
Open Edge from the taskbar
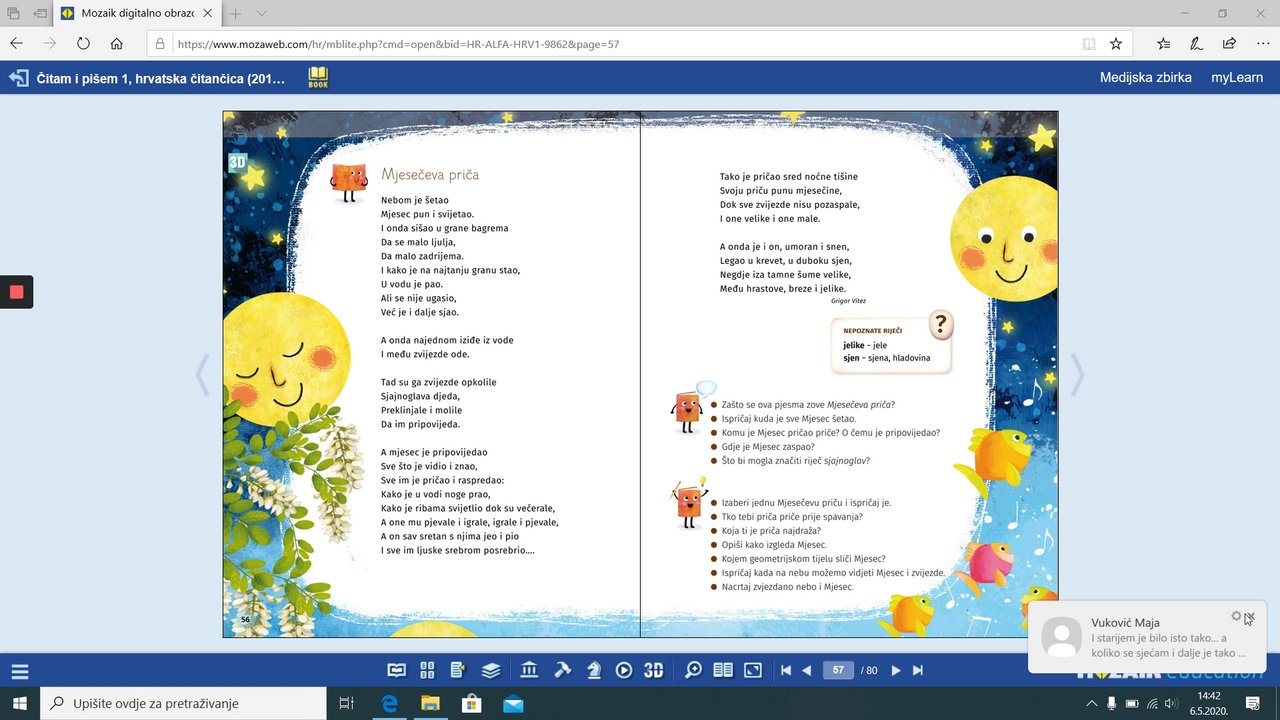(388, 703)
